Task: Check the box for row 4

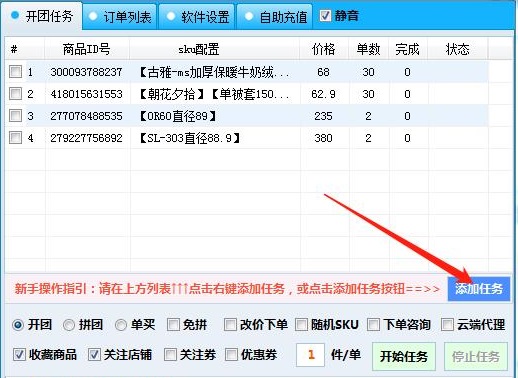Action: click(15, 138)
